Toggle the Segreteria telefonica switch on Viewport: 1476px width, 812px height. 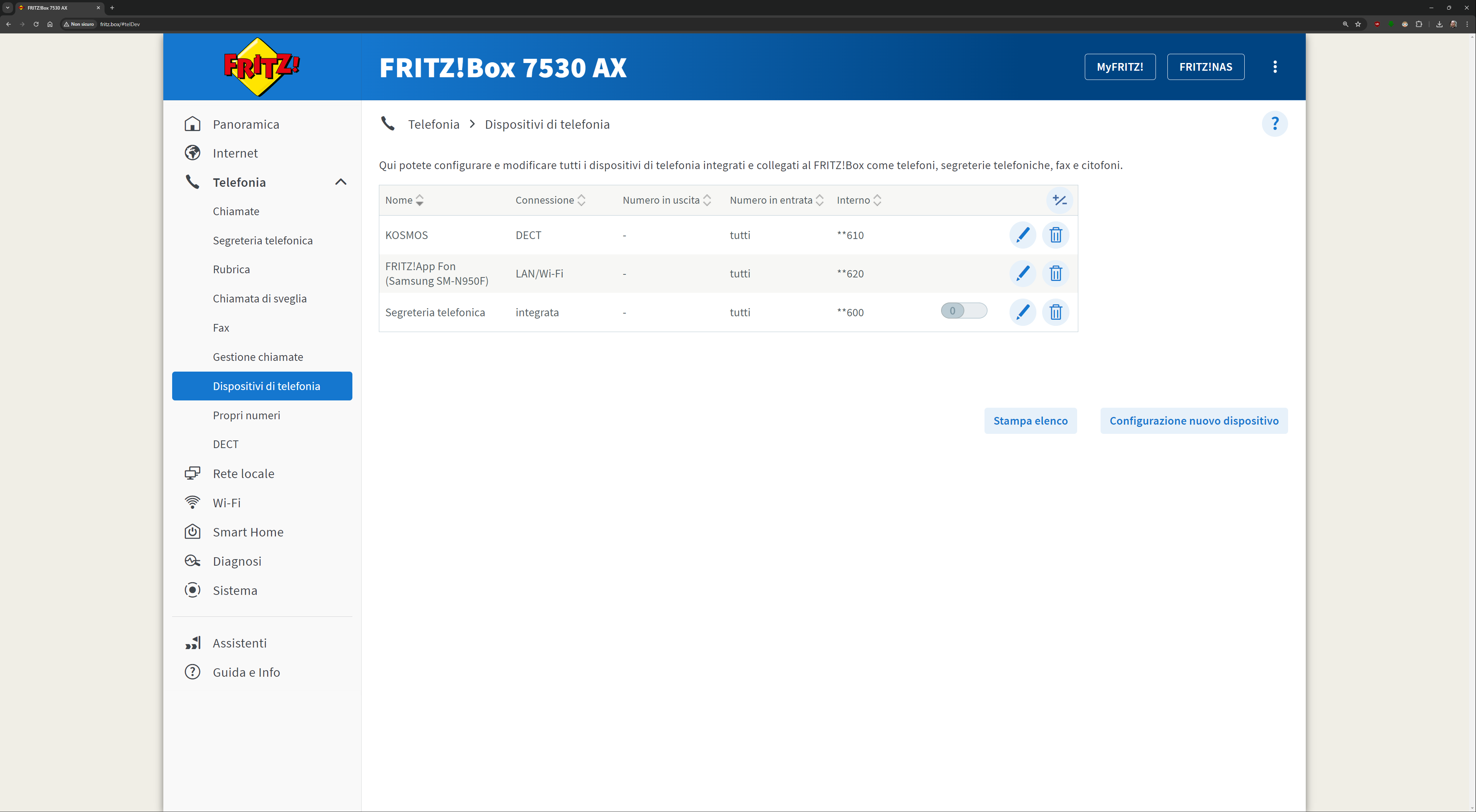963,311
